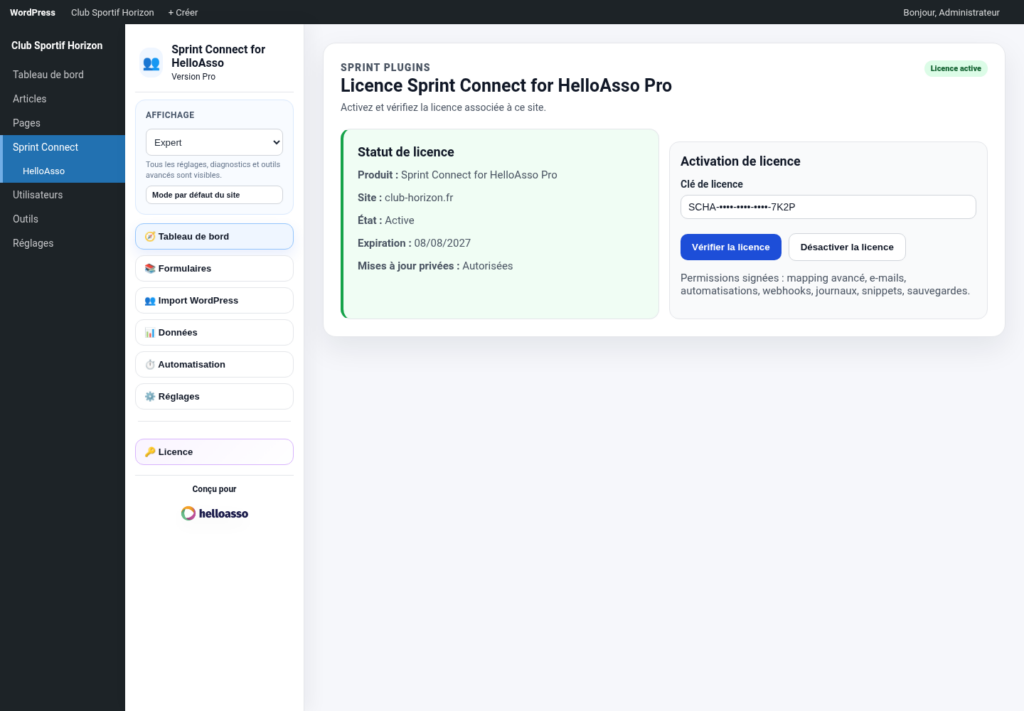
Task: Click the bar chart icon beside Données
Action: click(x=150, y=332)
